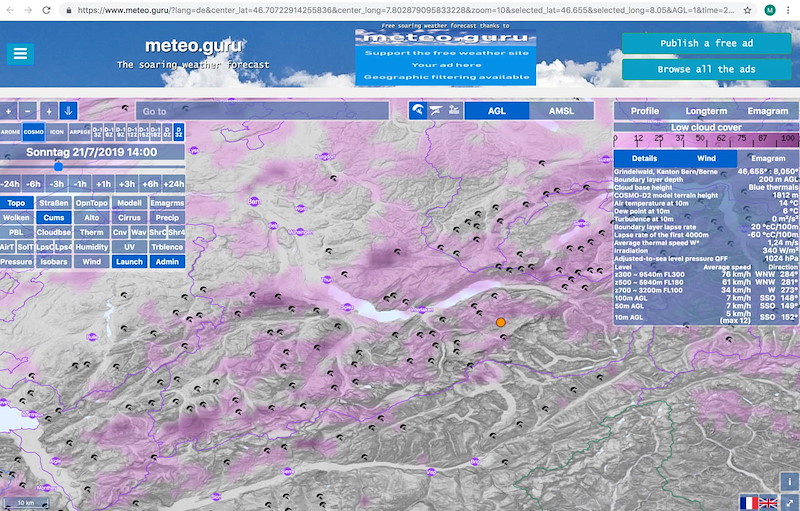800x511 pixels.
Task: Select the hang glider icon
Action: click(435, 111)
